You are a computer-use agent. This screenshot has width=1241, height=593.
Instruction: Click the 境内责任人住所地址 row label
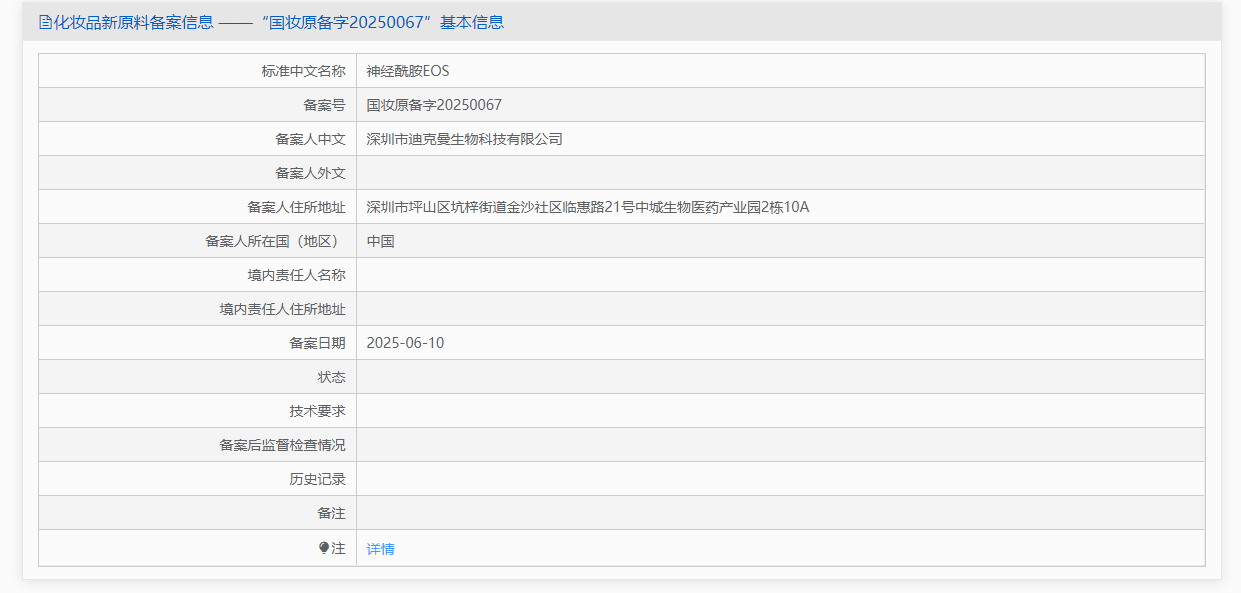[x=285, y=308]
